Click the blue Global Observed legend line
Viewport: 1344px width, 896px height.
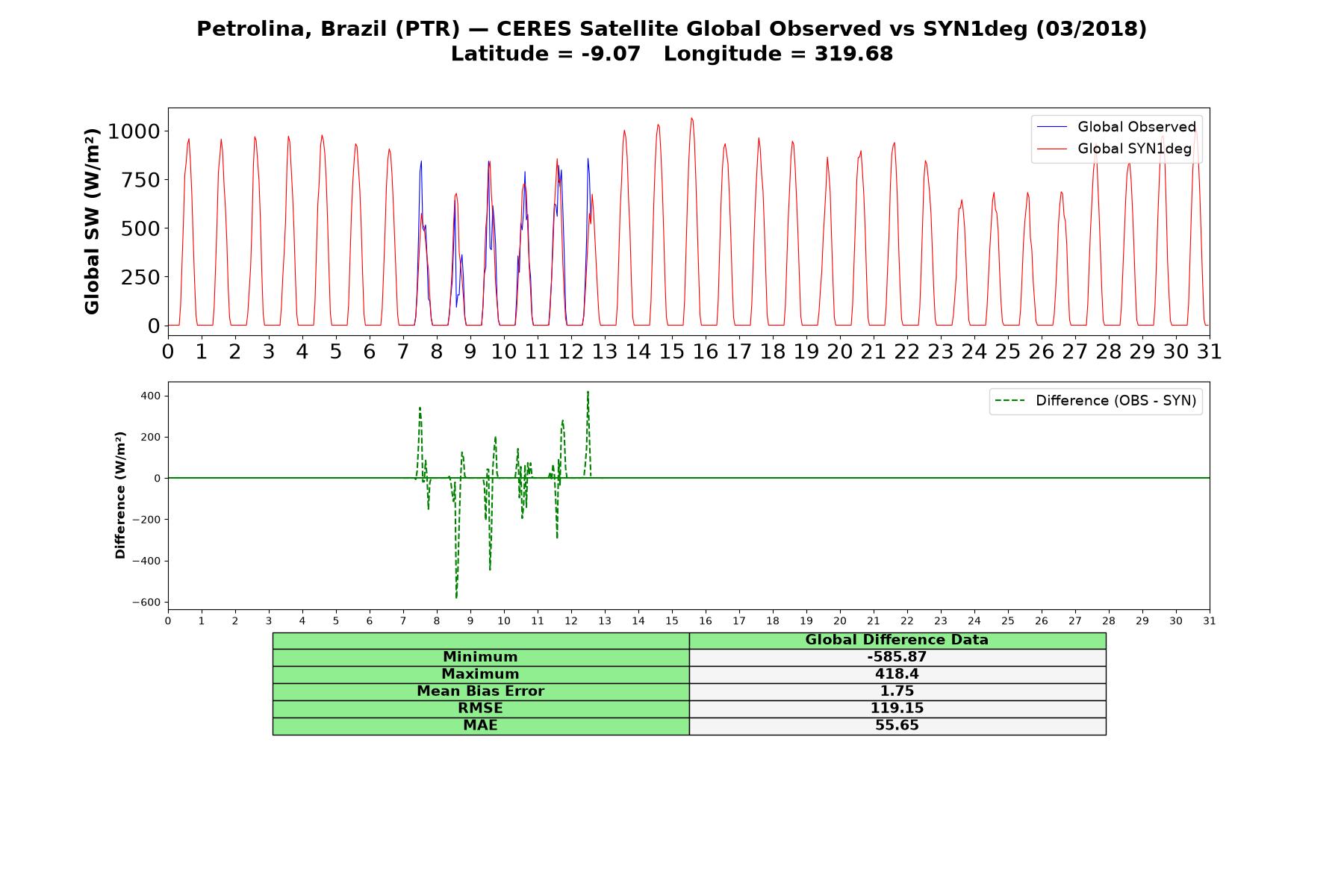coord(1052,127)
